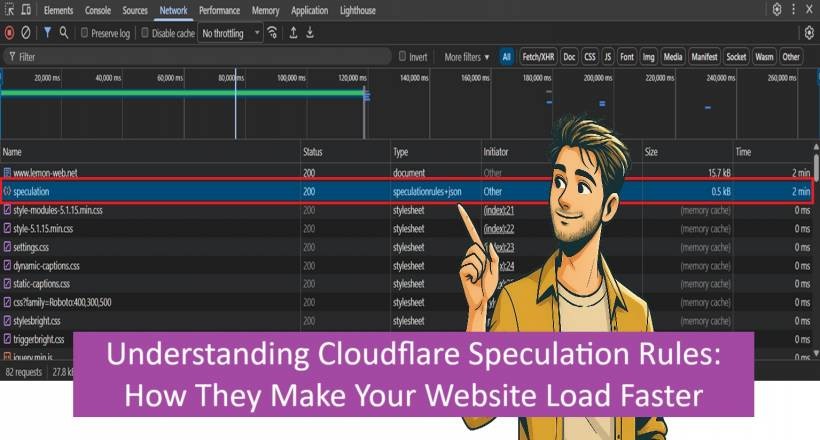Sort by the Size column header
This screenshot has height=440, width=820.
point(688,152)
